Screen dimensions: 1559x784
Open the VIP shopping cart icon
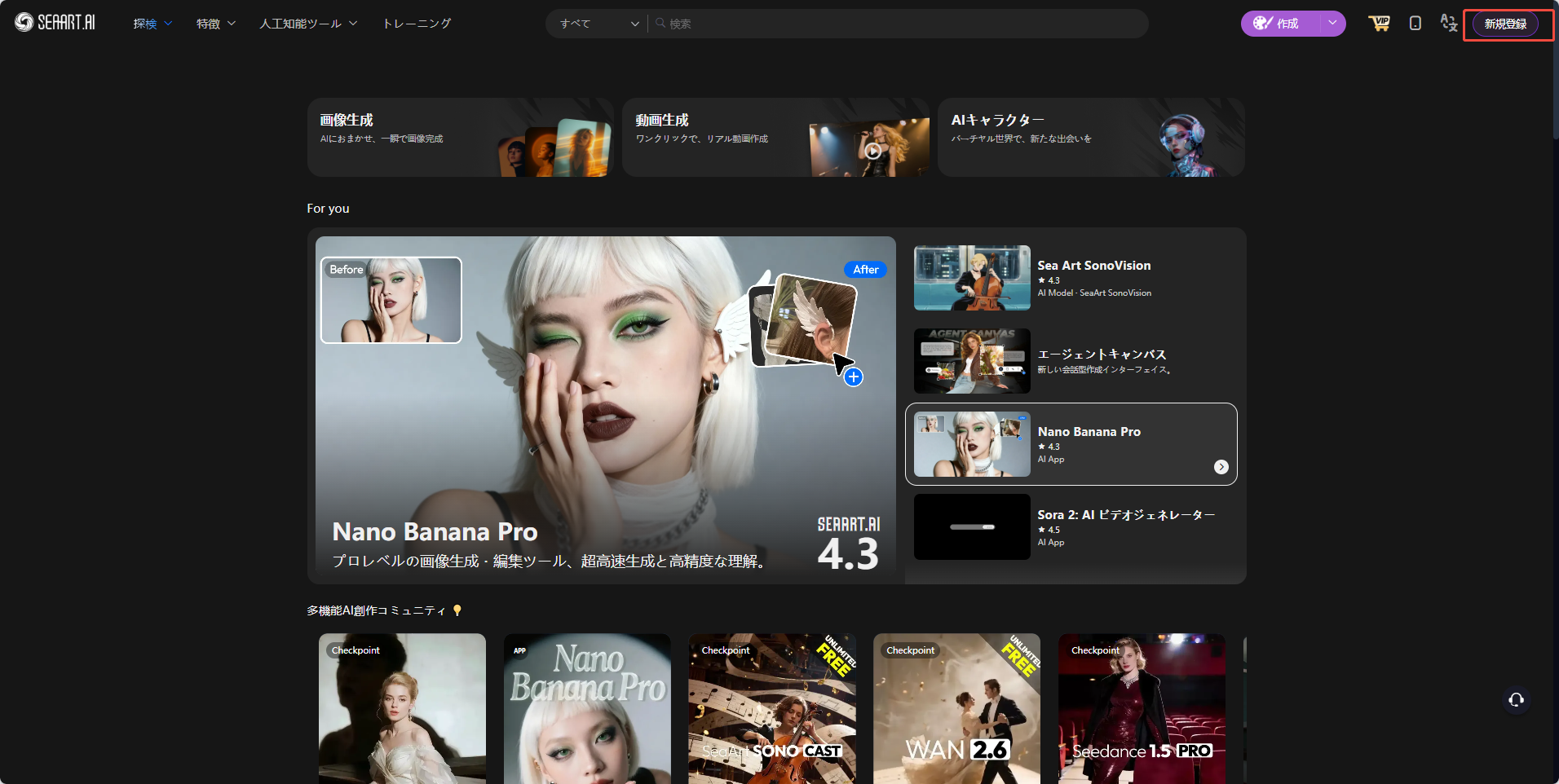click(1379, 24)
